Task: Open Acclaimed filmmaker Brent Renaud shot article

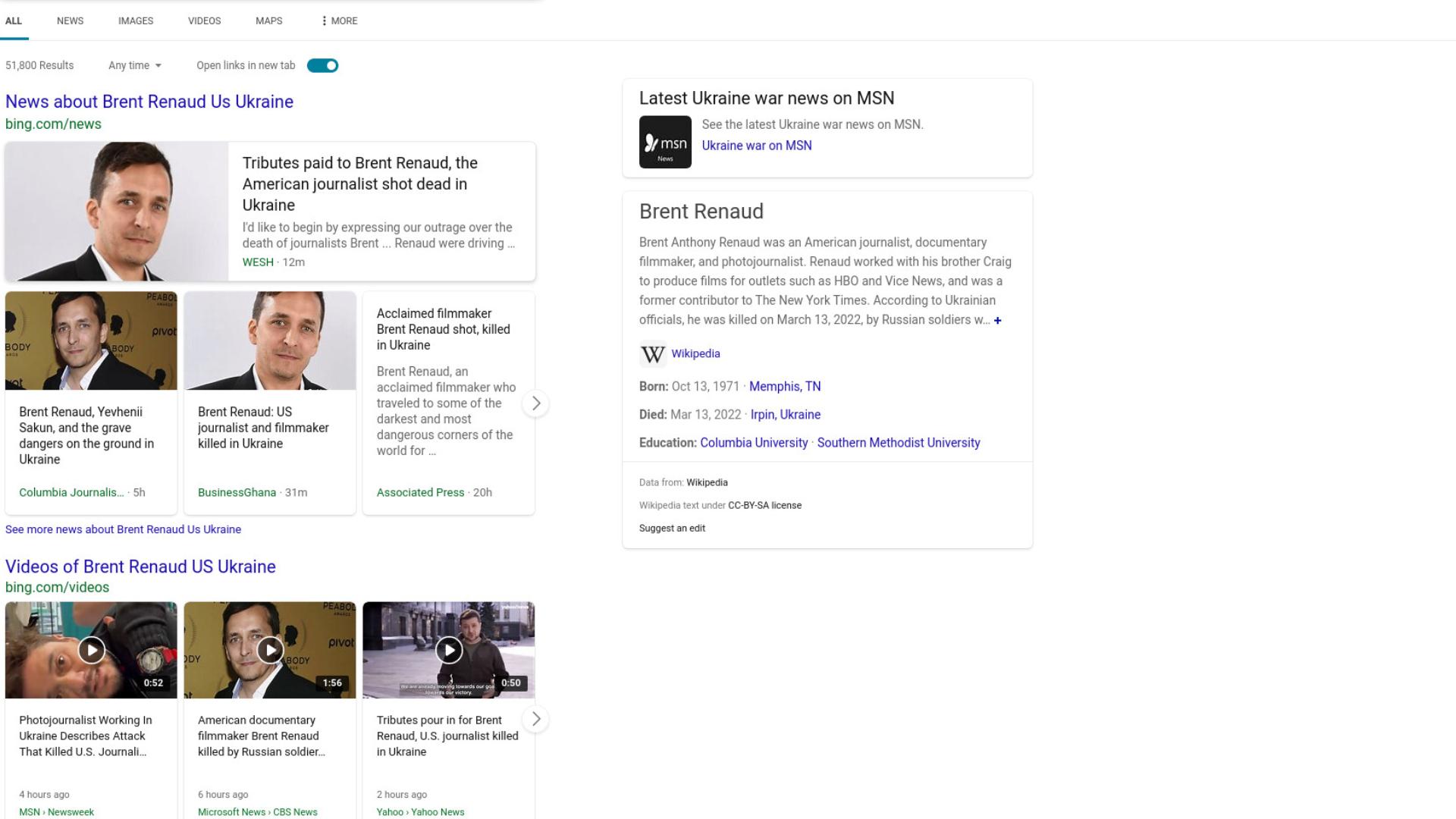Action: [x=444, y=329]
